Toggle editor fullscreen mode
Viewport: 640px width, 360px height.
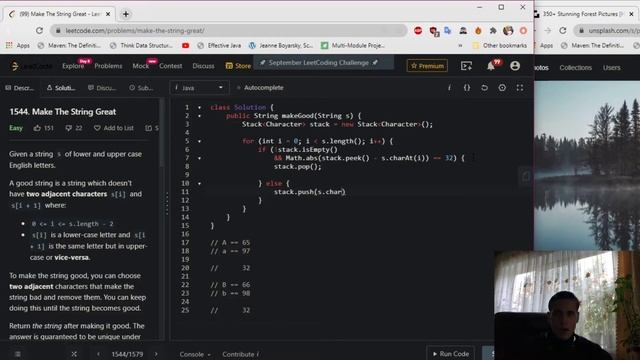520,88
